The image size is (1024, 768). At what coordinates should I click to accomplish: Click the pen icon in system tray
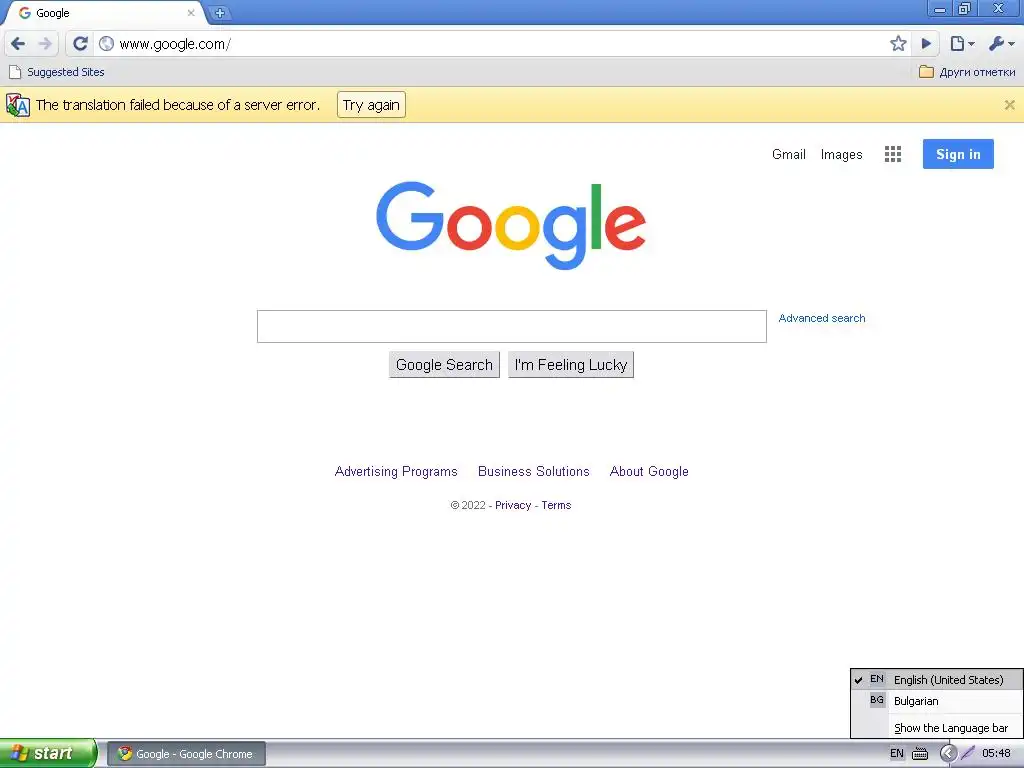click(x=968, y=754)
